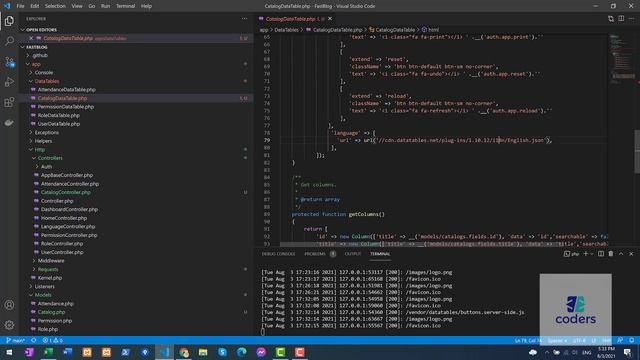The image size is (640, 360).
Task: Open the View menu
Action: click(77, 6)
